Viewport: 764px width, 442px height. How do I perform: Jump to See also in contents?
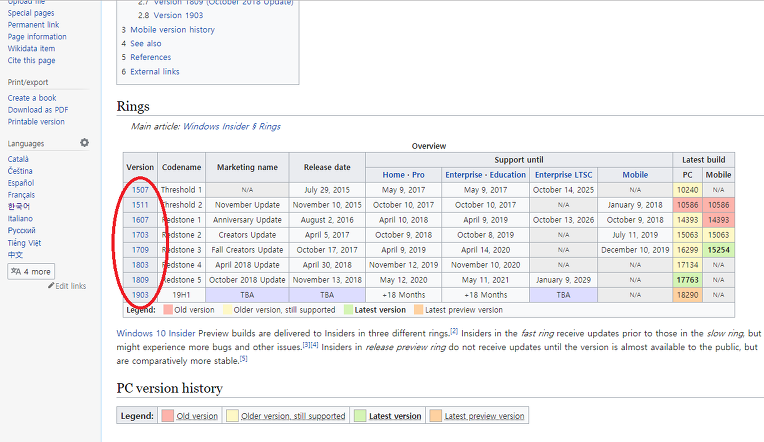[x=146, y=43]
